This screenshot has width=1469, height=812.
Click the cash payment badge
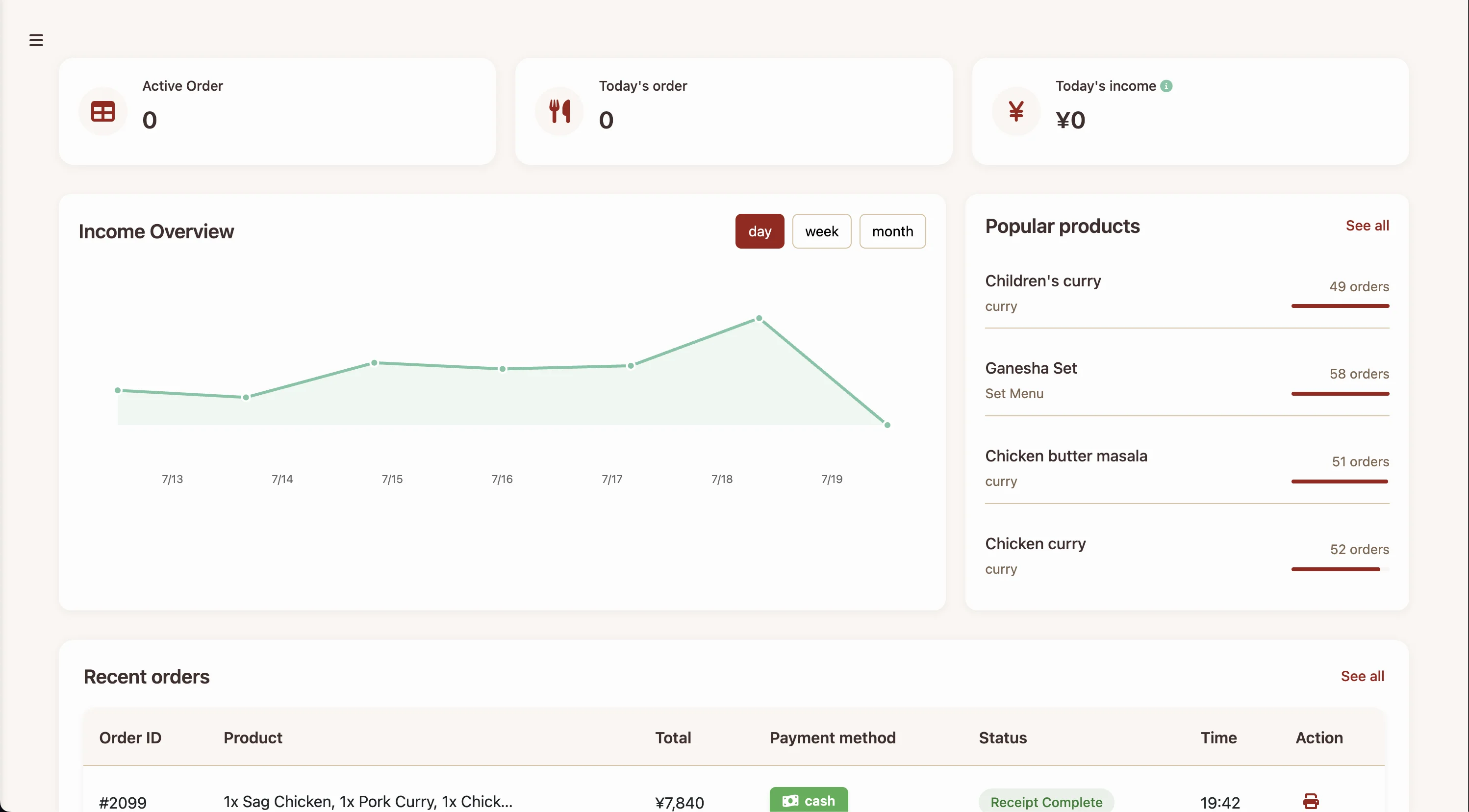[x=809, y=800]
